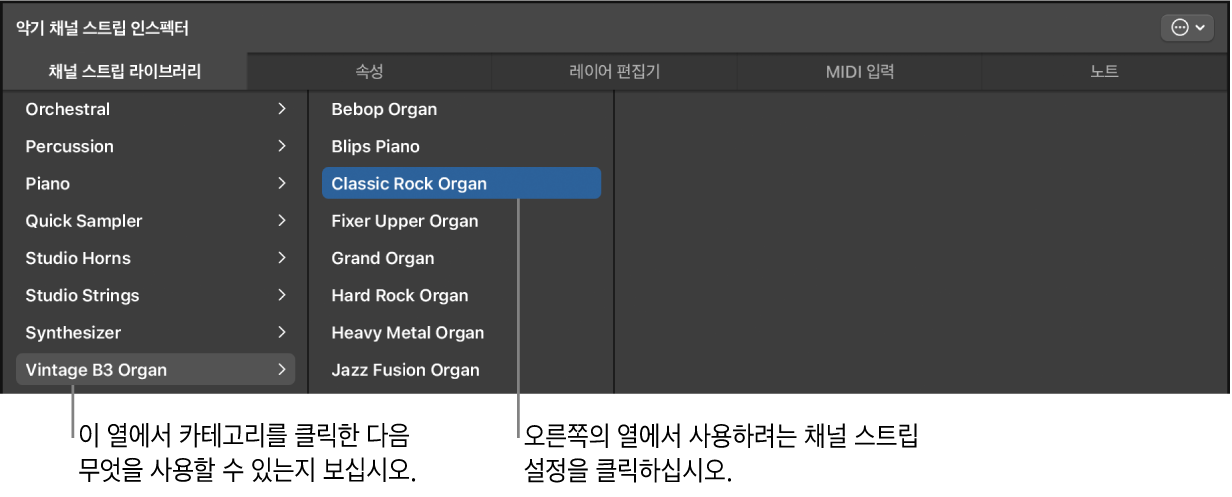The width and height of the screenshot is (1232, 497).
Task: Expand the Quick Sampler chevron arrow
Action: pyautogui.click(x=282, y=221)
